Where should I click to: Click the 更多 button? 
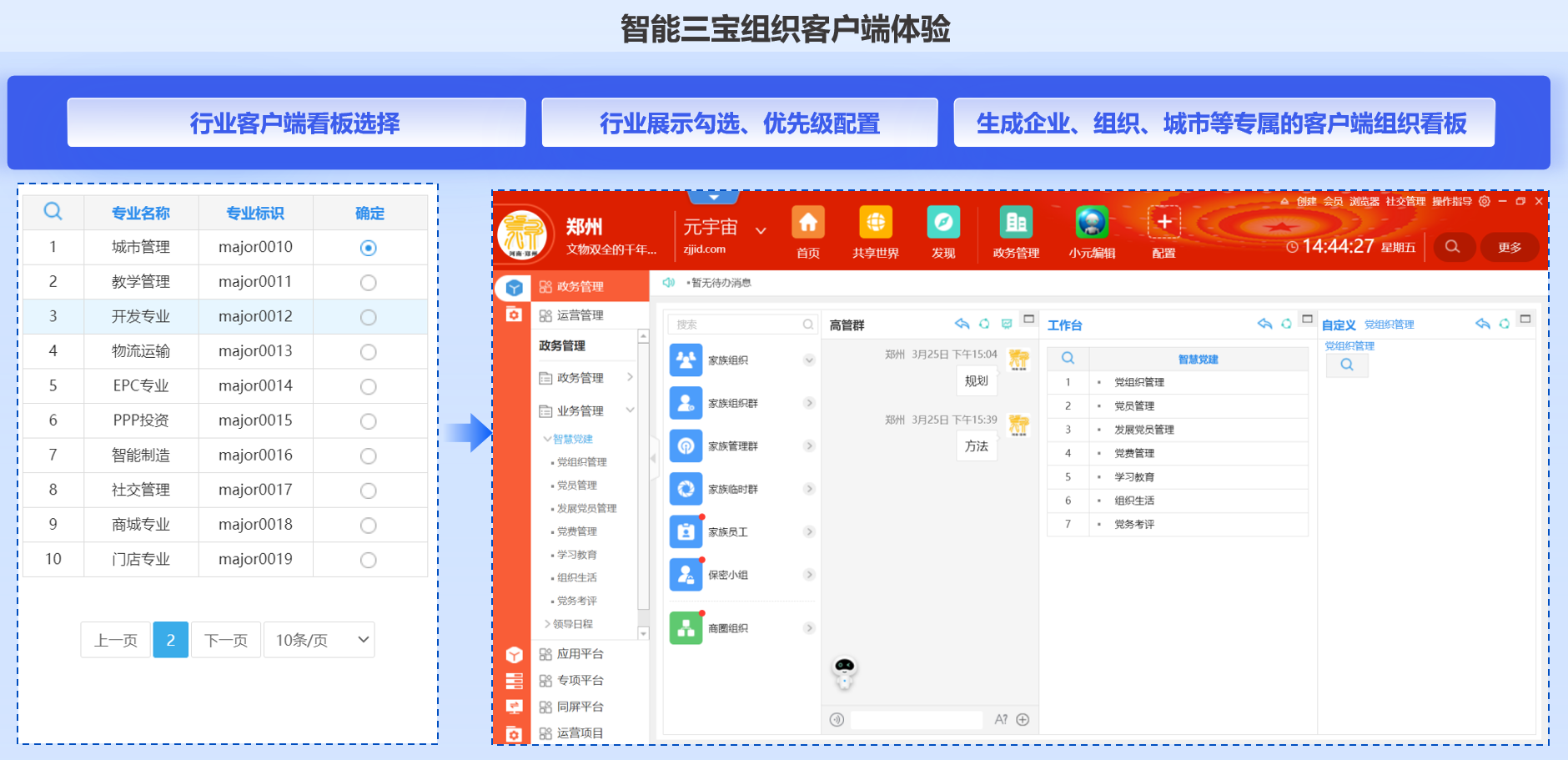click(1509, 247)
